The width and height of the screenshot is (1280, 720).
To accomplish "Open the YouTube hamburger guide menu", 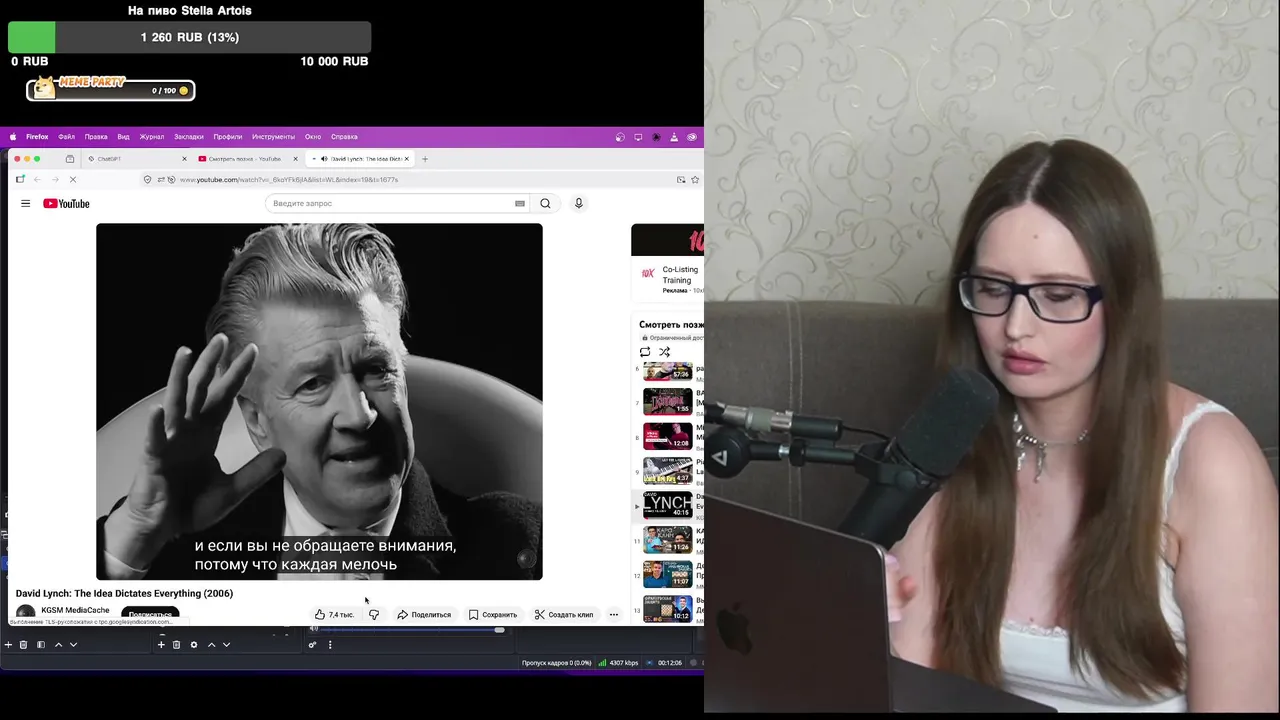I will pyautogui.click(x=26, y=203).
